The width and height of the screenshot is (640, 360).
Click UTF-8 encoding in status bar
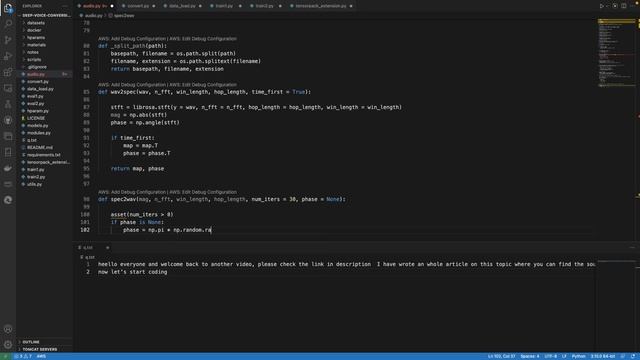(x=550, y=356)
